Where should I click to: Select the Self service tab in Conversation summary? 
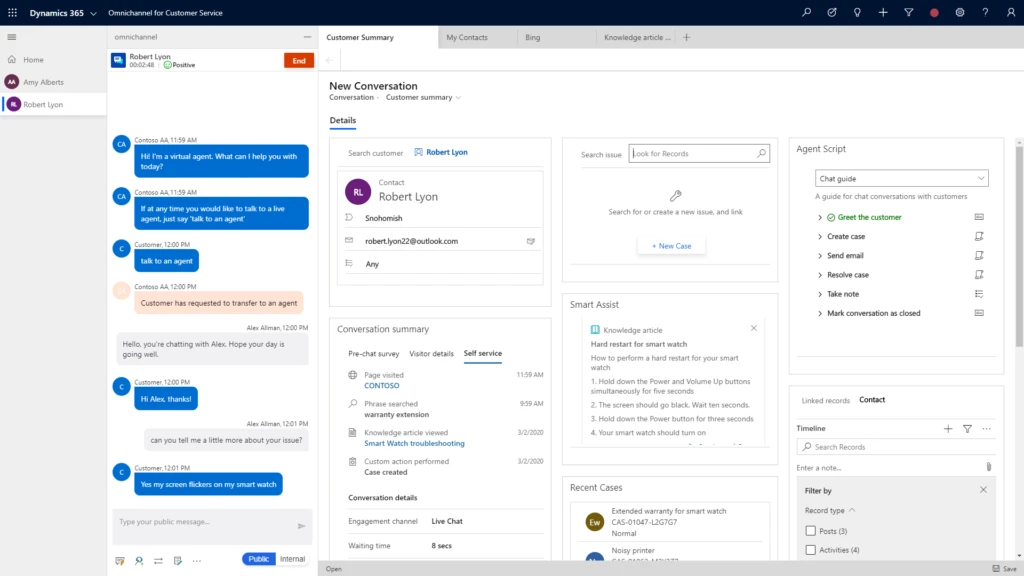pos(482,353)
